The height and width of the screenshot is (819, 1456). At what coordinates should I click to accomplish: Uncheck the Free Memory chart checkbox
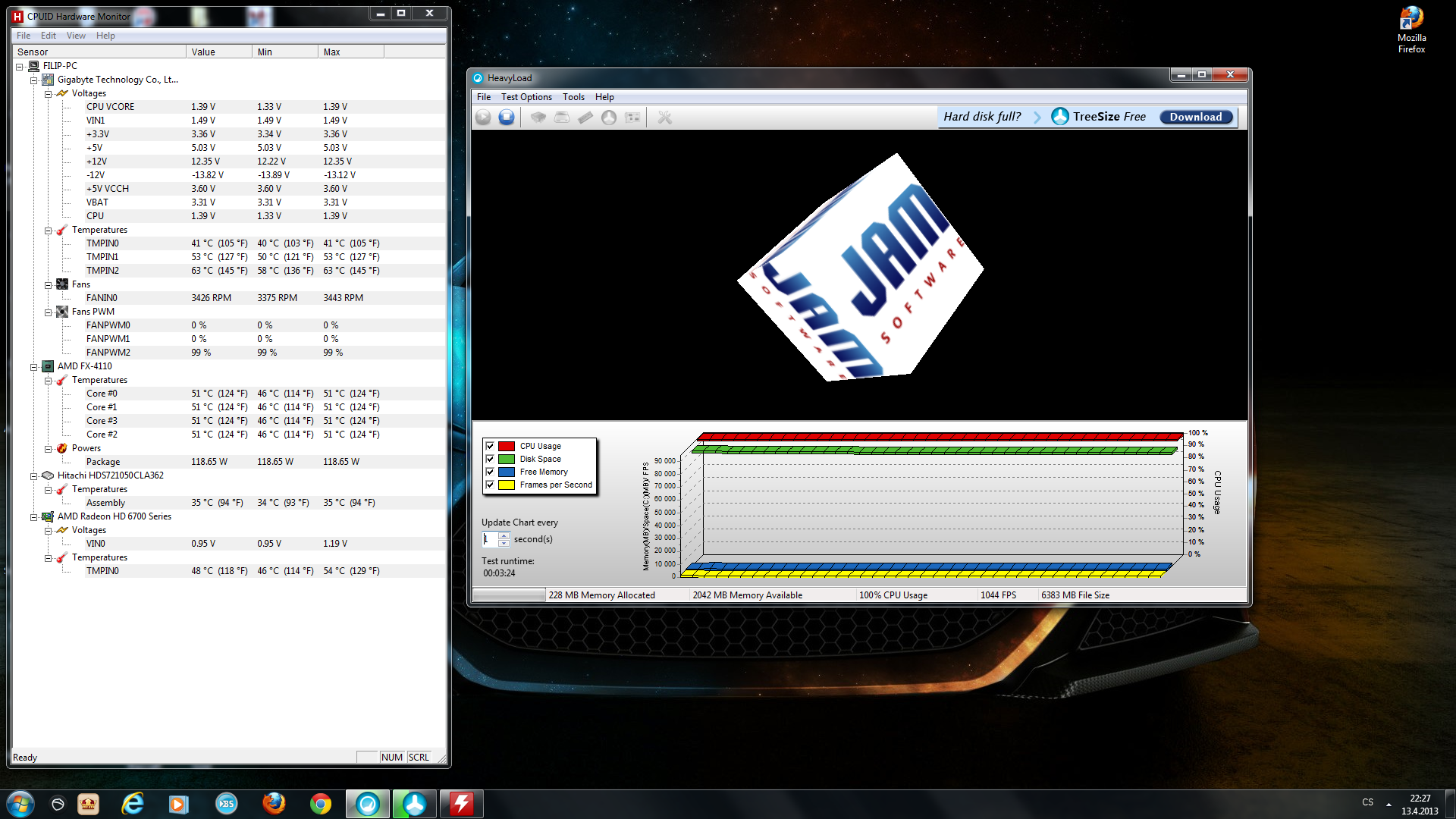click(490, 472)
